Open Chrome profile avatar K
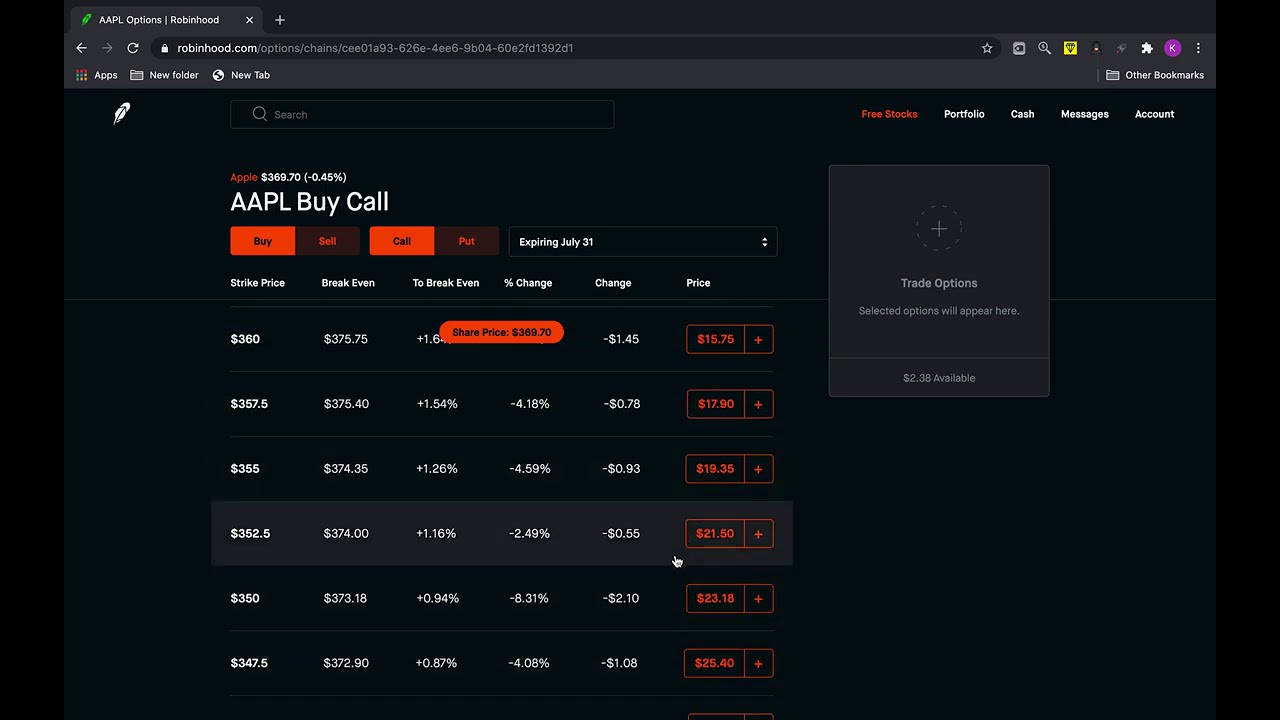 point(1173,48)
